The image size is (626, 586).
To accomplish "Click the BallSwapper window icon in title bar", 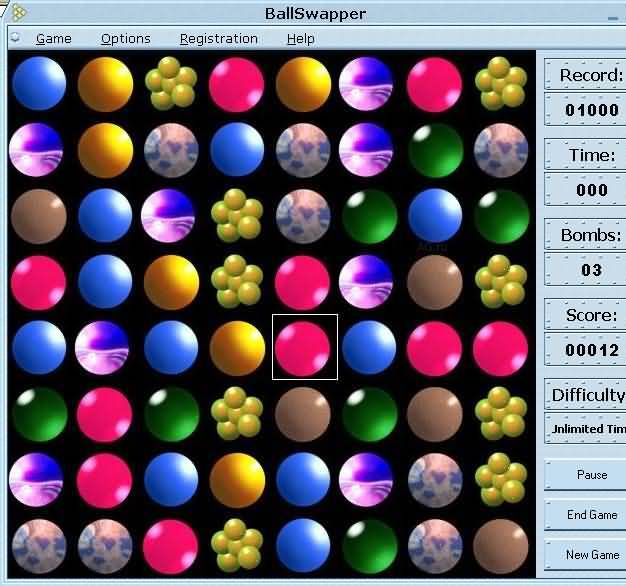I will pyautogui.click(x=18, y=13).
